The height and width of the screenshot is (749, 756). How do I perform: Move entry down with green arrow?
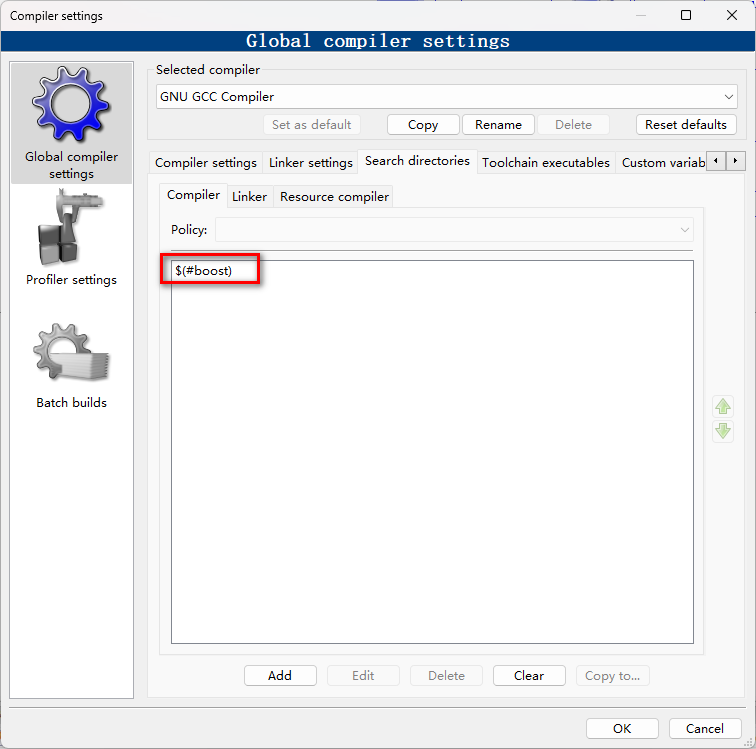tap(723, 431)
